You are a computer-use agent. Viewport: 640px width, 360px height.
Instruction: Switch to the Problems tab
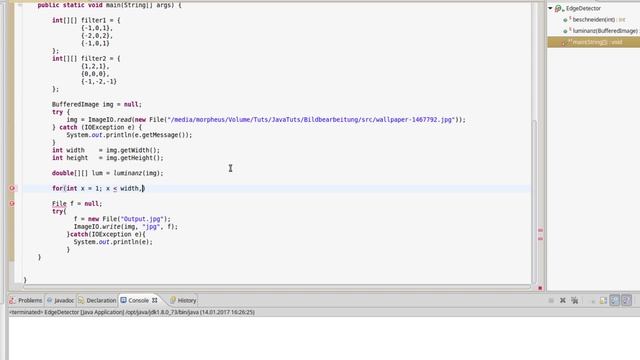(26, 300)
